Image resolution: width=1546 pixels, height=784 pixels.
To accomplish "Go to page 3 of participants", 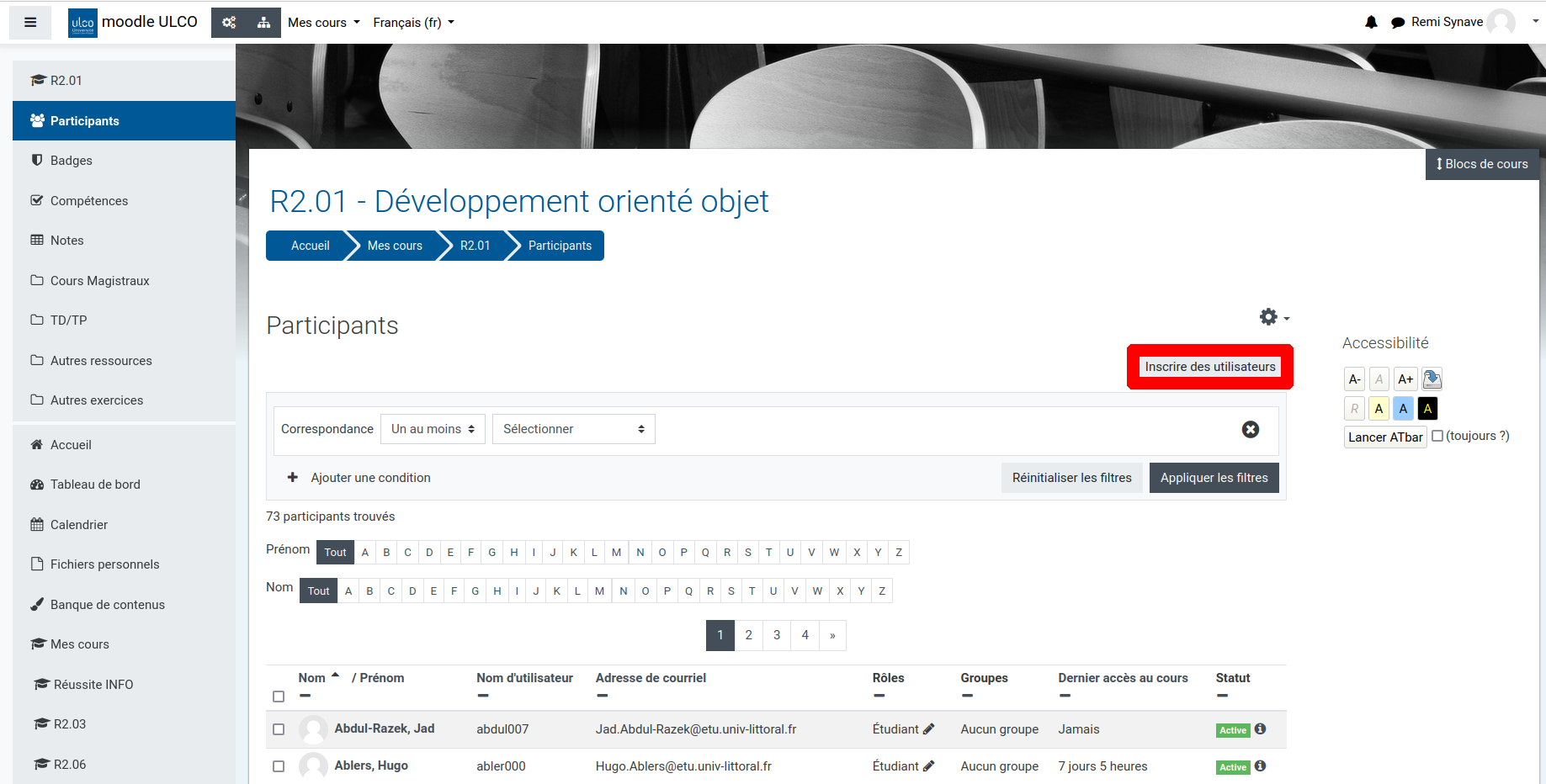I will (777, 635).
